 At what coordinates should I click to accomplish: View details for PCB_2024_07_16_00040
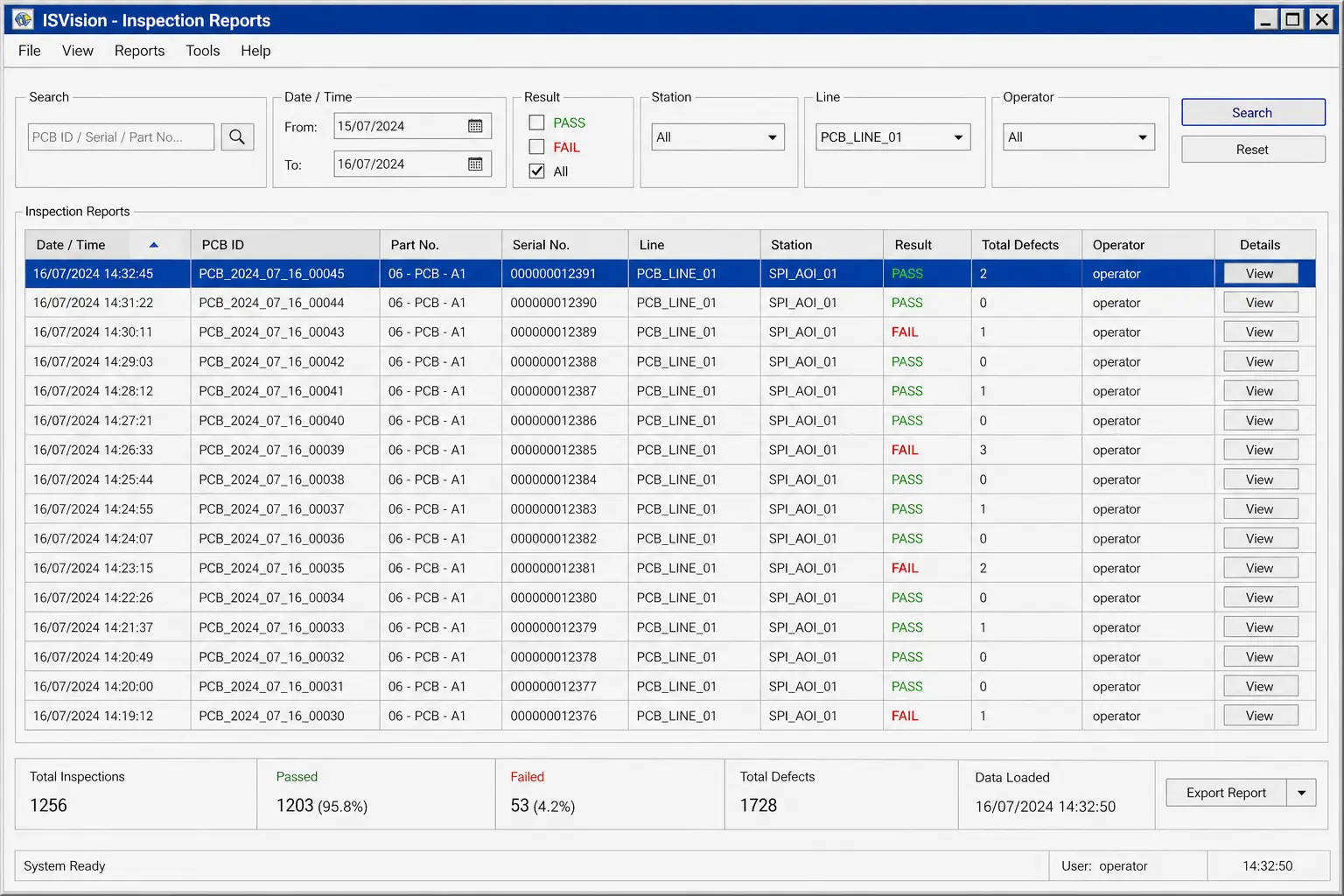[x=1260, y=421]
